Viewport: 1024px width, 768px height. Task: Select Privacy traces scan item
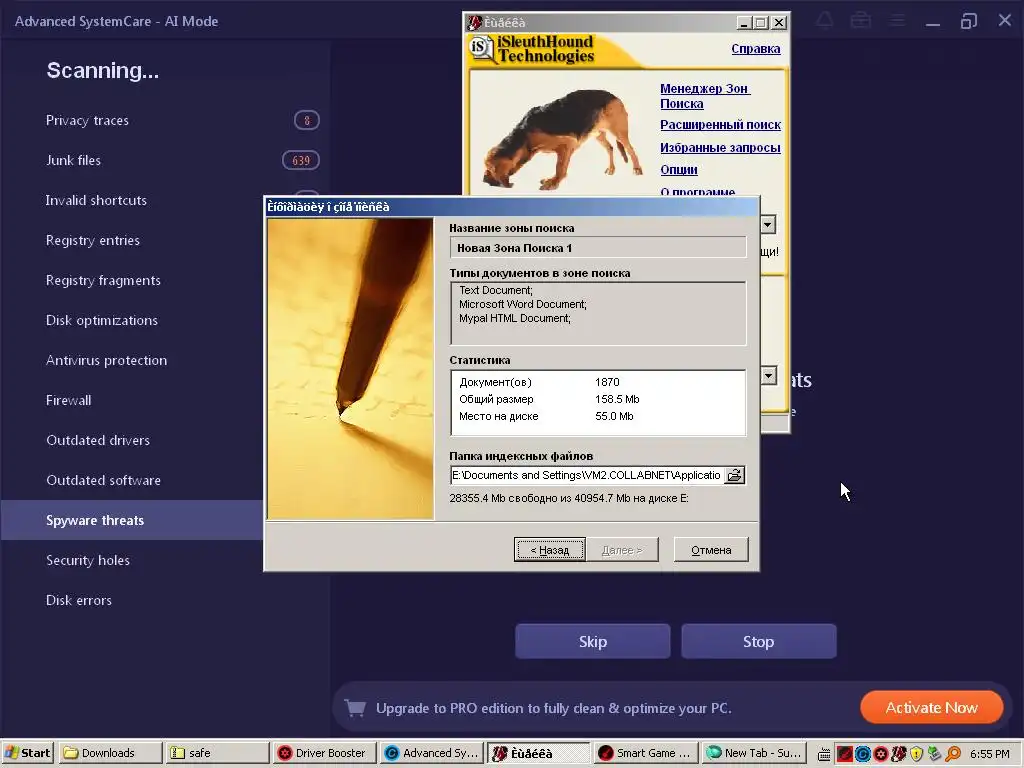pyautogui.click(x=87, y=120)
